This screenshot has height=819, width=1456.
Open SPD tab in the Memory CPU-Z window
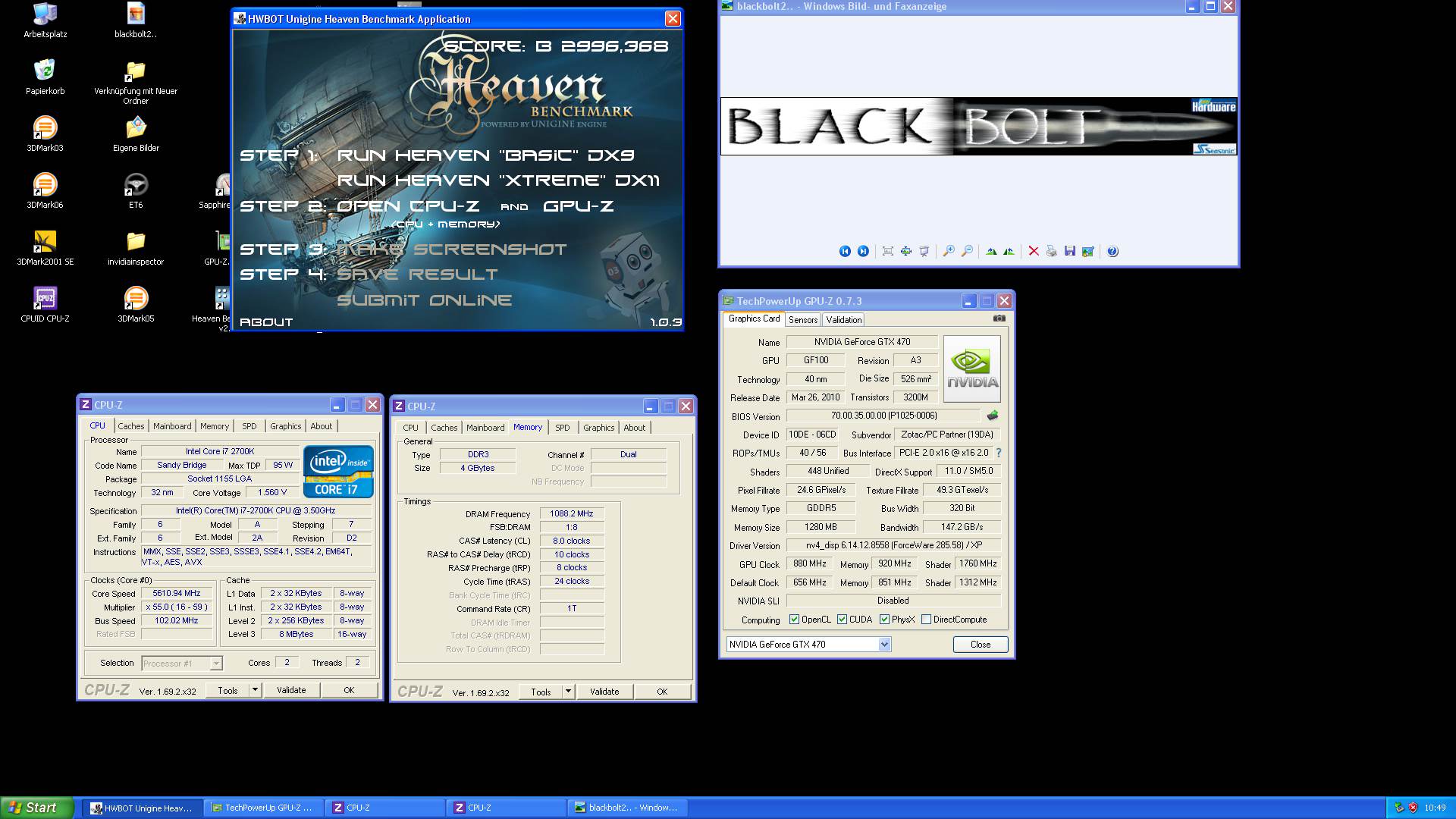coord(562,428)
